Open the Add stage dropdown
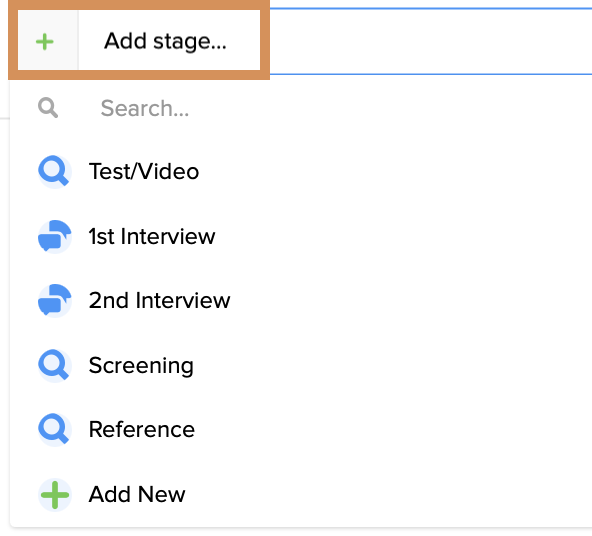This screenshot has height=536, width=592. click(x=139, y=40)
